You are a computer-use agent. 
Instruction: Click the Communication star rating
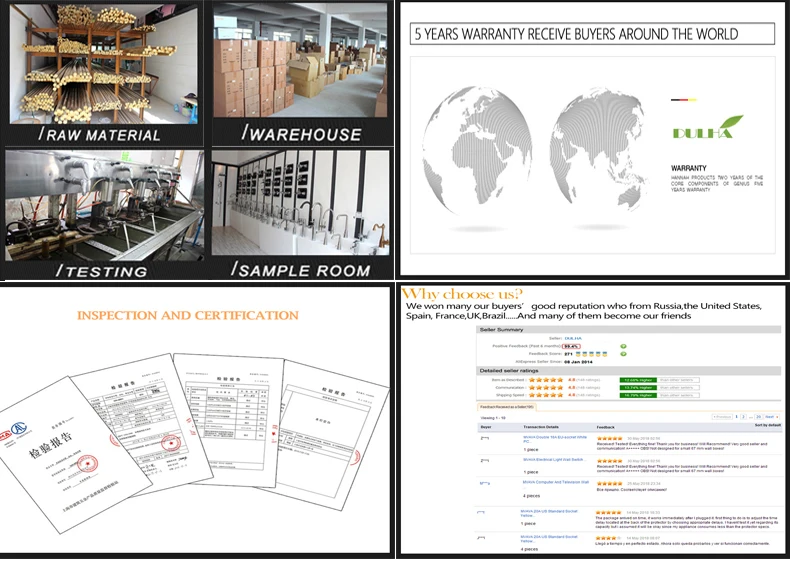[x=546, y=388]
